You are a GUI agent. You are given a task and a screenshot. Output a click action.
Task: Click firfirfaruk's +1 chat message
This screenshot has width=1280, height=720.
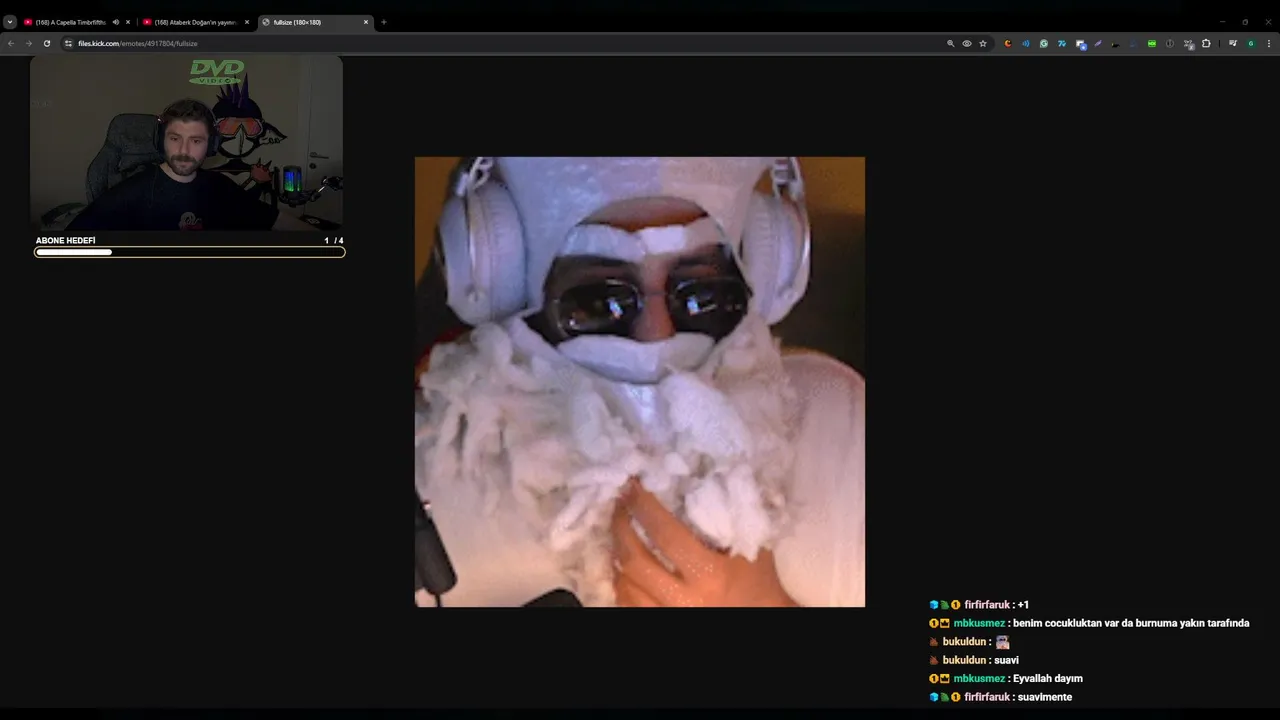pyautogui.click(x=979, y=605)
